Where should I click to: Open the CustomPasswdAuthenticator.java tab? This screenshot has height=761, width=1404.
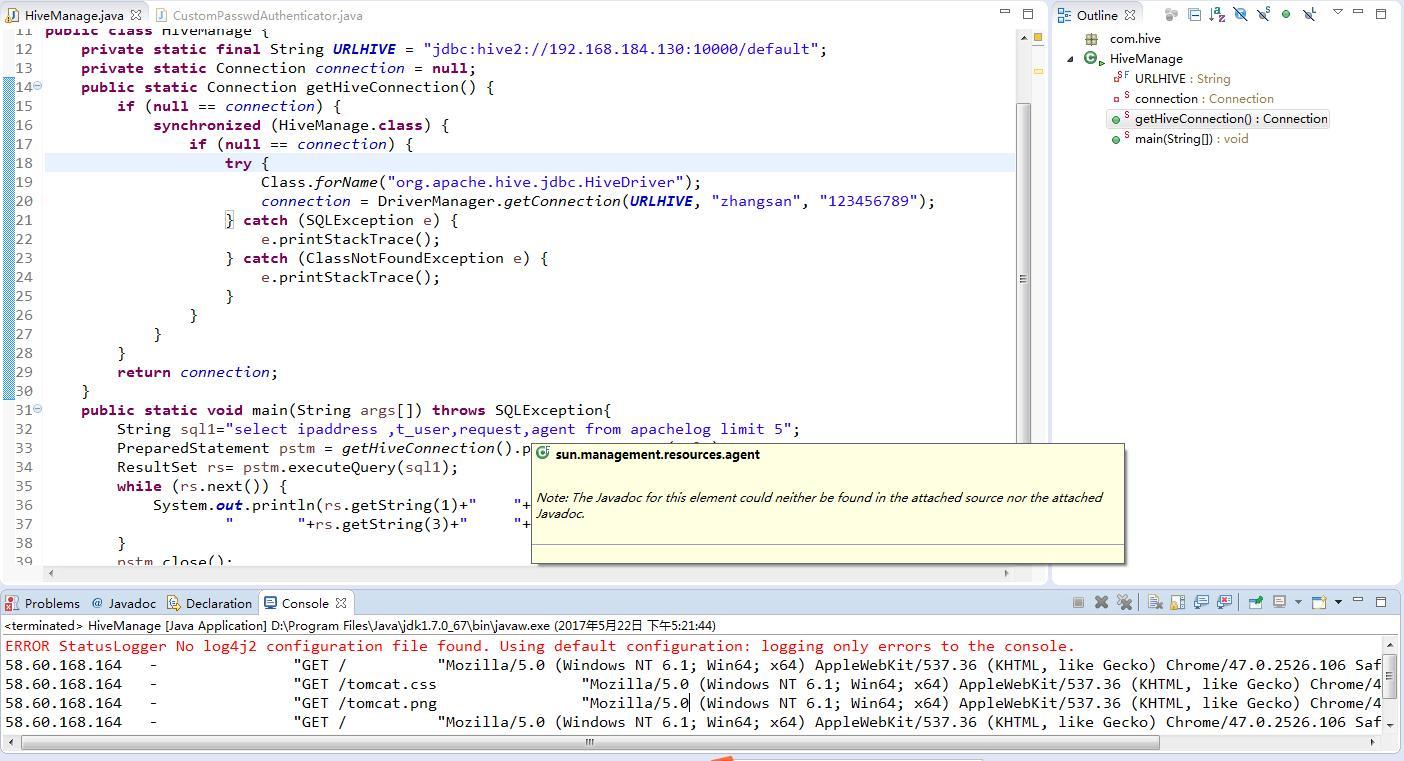[260, 15]
